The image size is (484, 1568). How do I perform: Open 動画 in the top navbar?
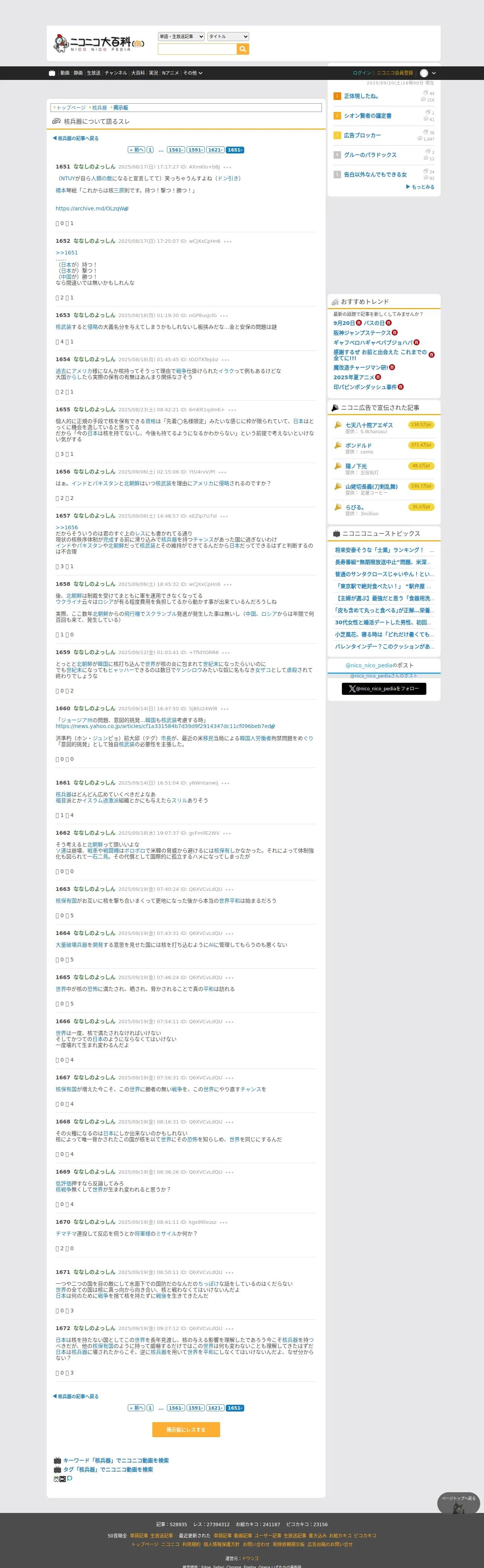[x=64, y=73]
